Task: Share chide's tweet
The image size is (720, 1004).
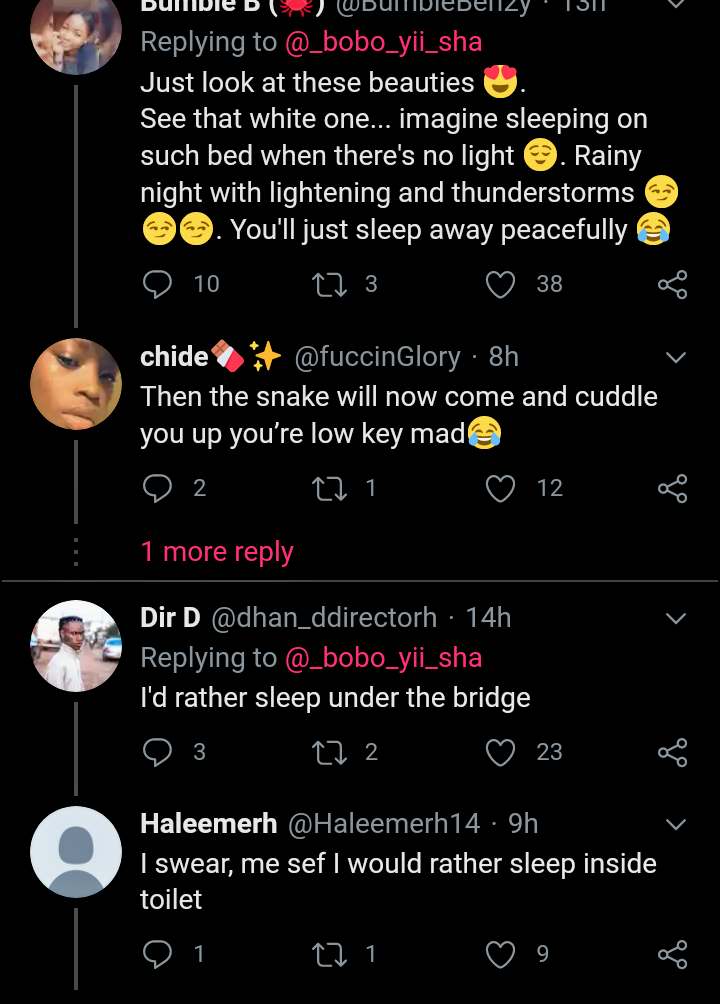Action: [x=673, y=488]
